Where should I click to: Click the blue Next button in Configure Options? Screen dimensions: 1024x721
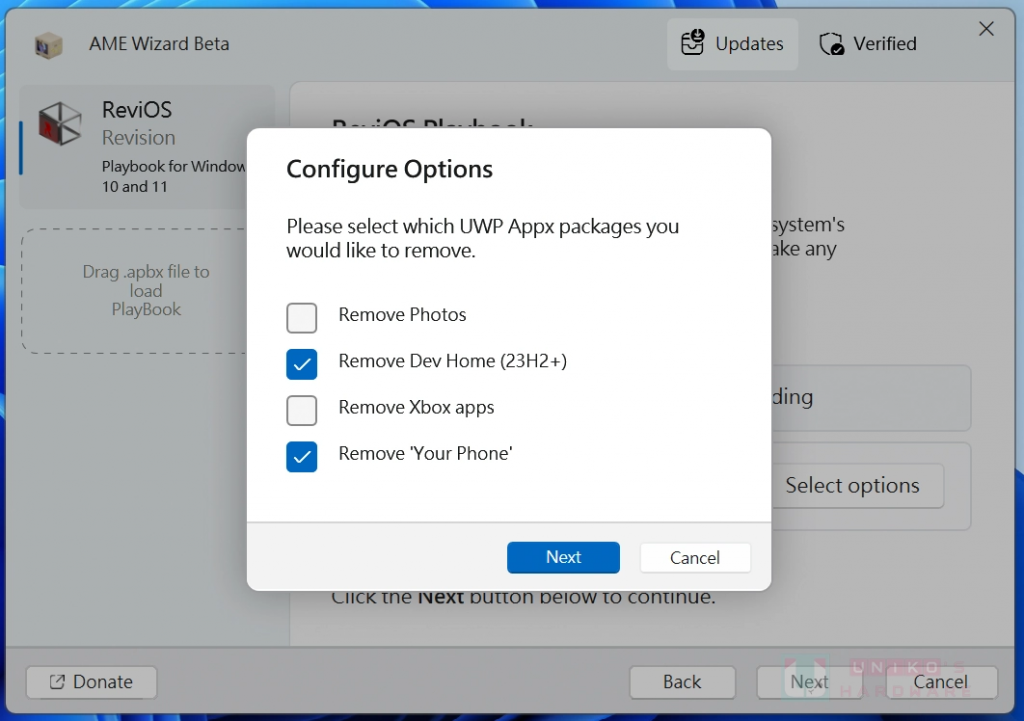tap(563, 557)
